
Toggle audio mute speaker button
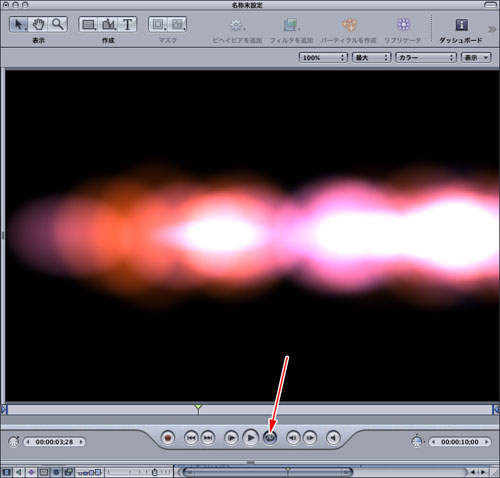[x=333, y=438]
